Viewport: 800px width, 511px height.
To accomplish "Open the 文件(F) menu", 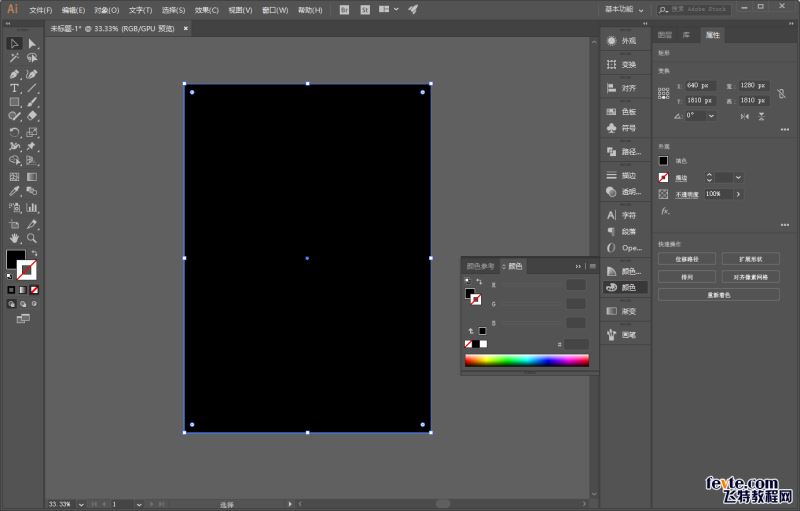I will pyautogui.click(x=41, y=10).
